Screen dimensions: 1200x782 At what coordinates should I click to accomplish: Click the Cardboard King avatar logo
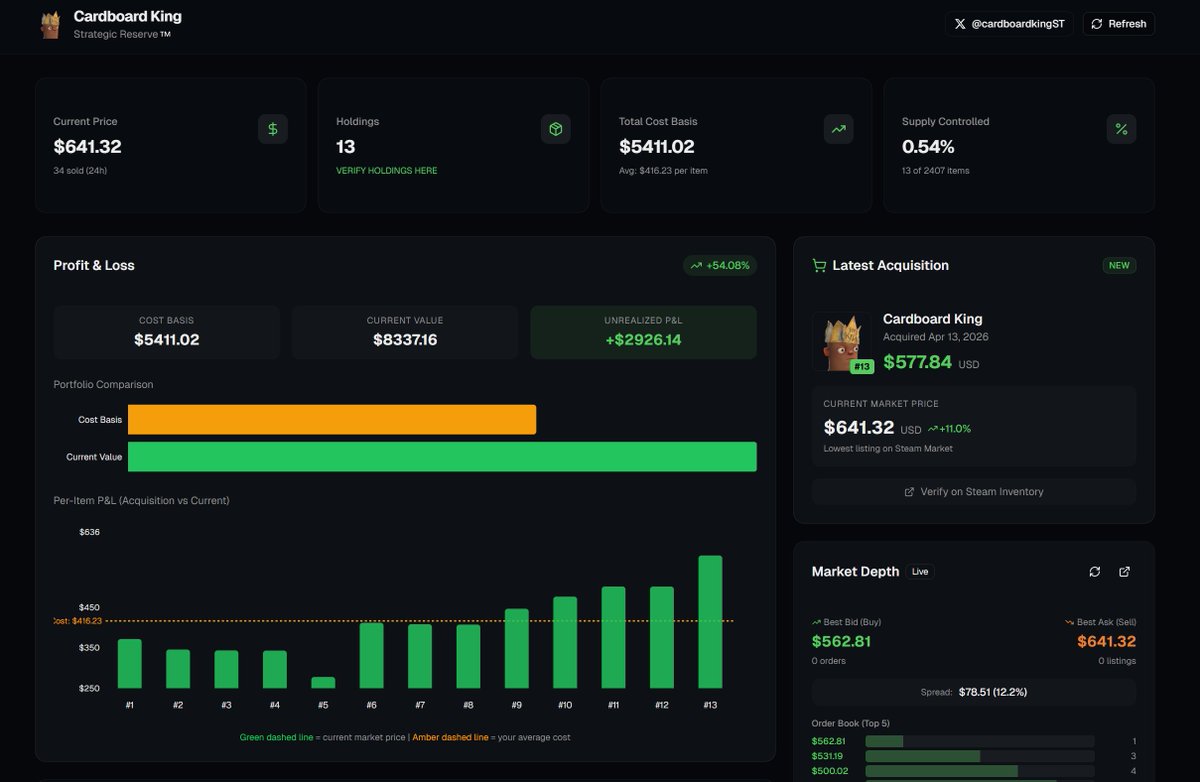point(50,25)
